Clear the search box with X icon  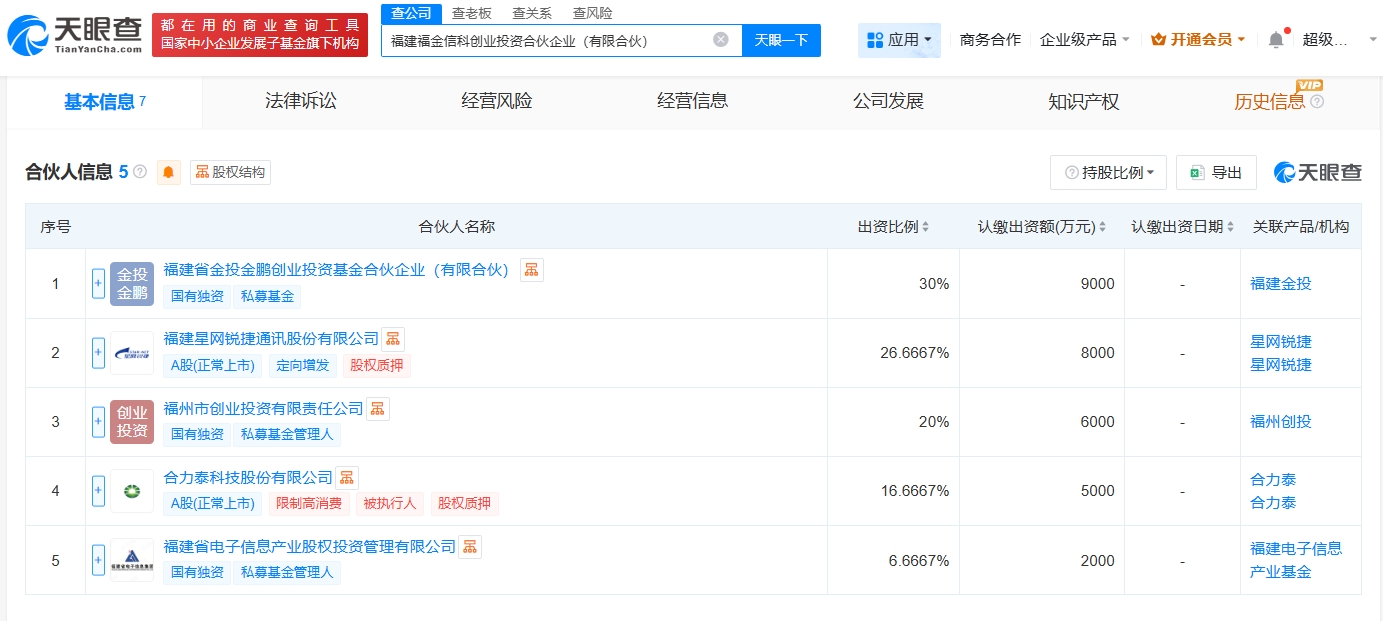(720, 40)
